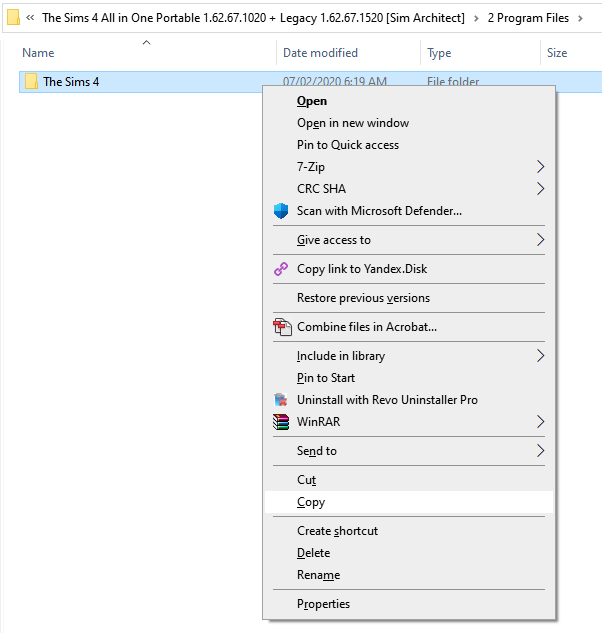Select Include in library entry
This screenshot has width=602, height=633.
409,356
